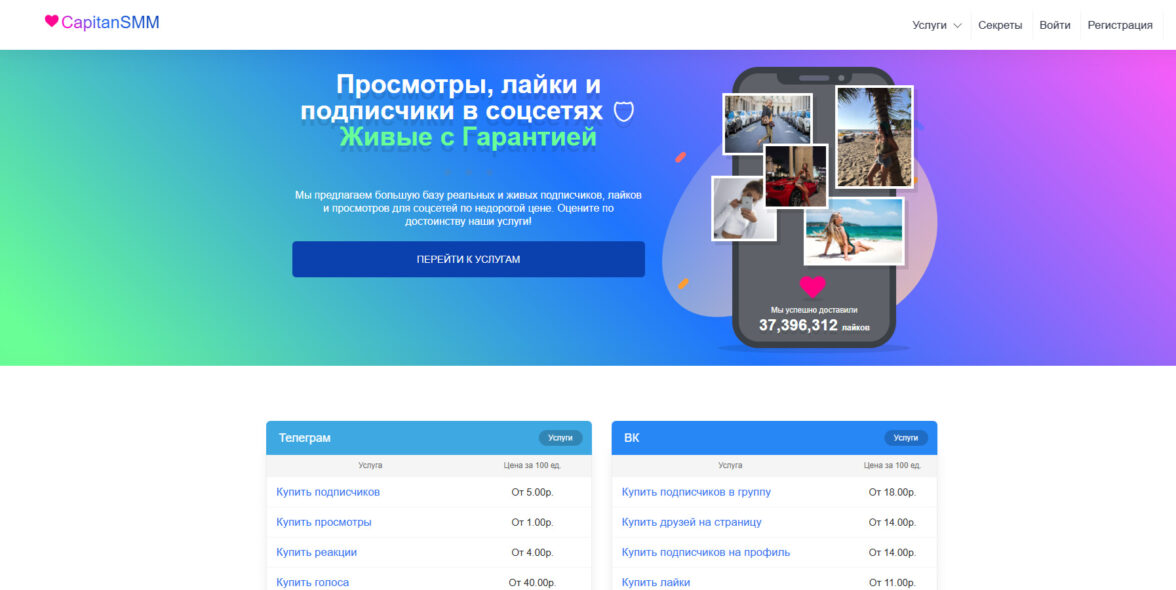Open Купить реакции link
This screenshot has width=1176, height=590.
tap(316, 553)
